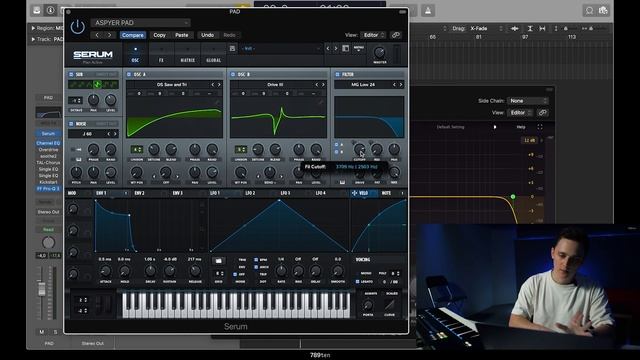Go to previous plugin setting arrow
640x360 pixels.
click(x=97, y=35)
